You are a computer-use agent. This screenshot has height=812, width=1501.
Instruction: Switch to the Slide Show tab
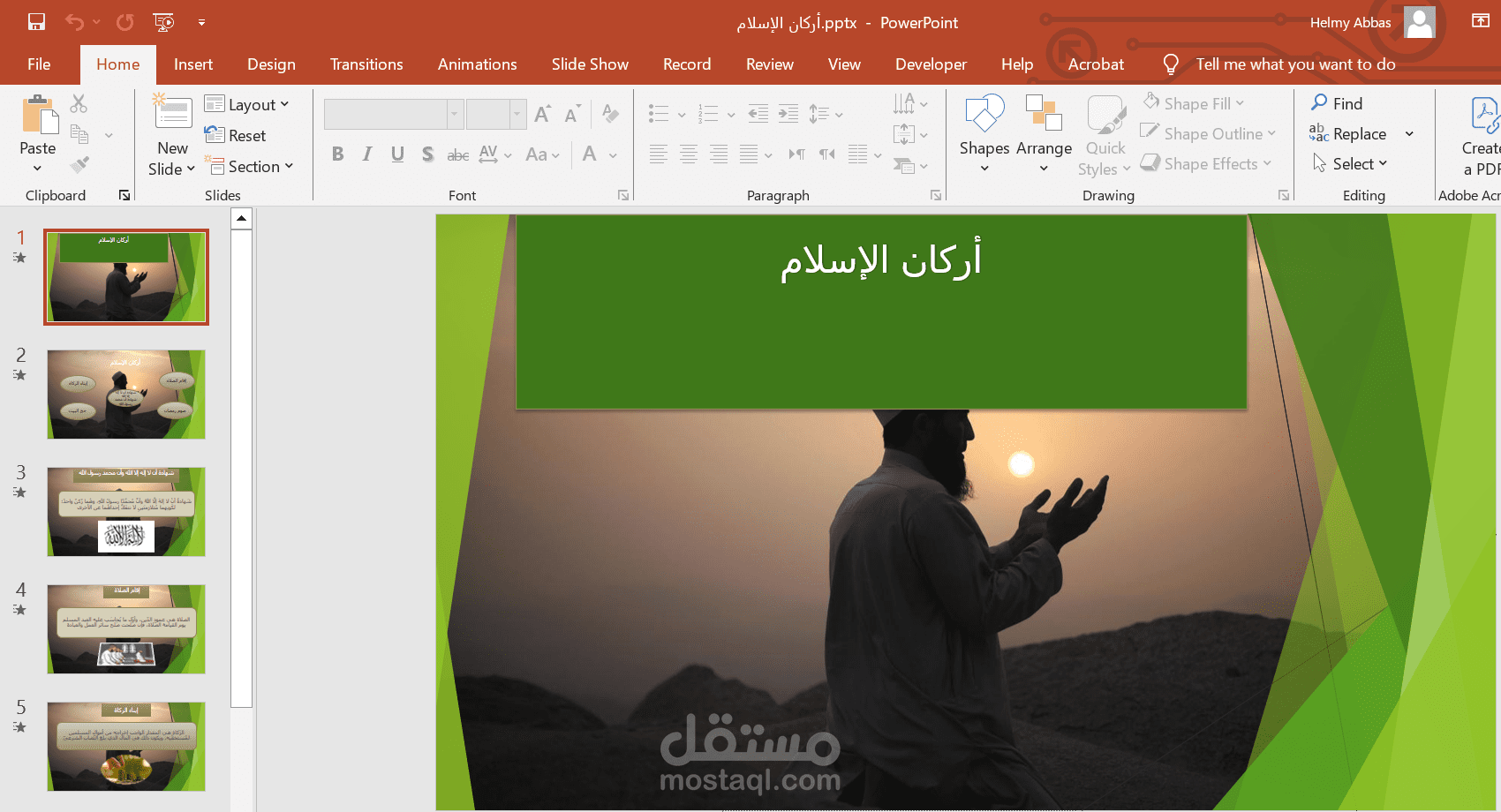pyautogui.click(x=590, y=64)
